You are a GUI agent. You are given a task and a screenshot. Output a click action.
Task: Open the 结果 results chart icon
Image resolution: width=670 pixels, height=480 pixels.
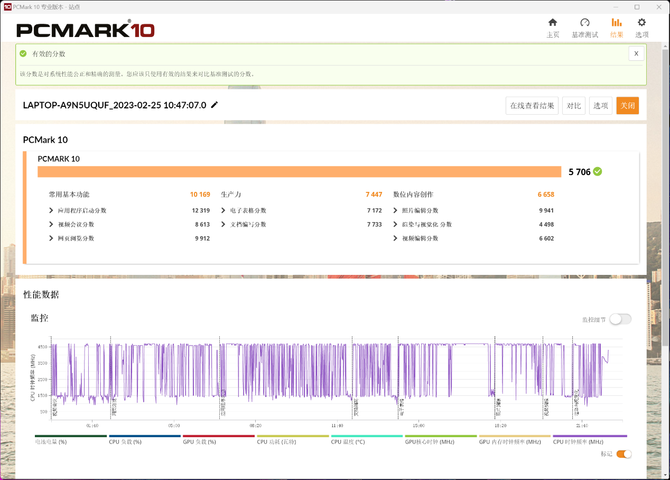point(616,23)
